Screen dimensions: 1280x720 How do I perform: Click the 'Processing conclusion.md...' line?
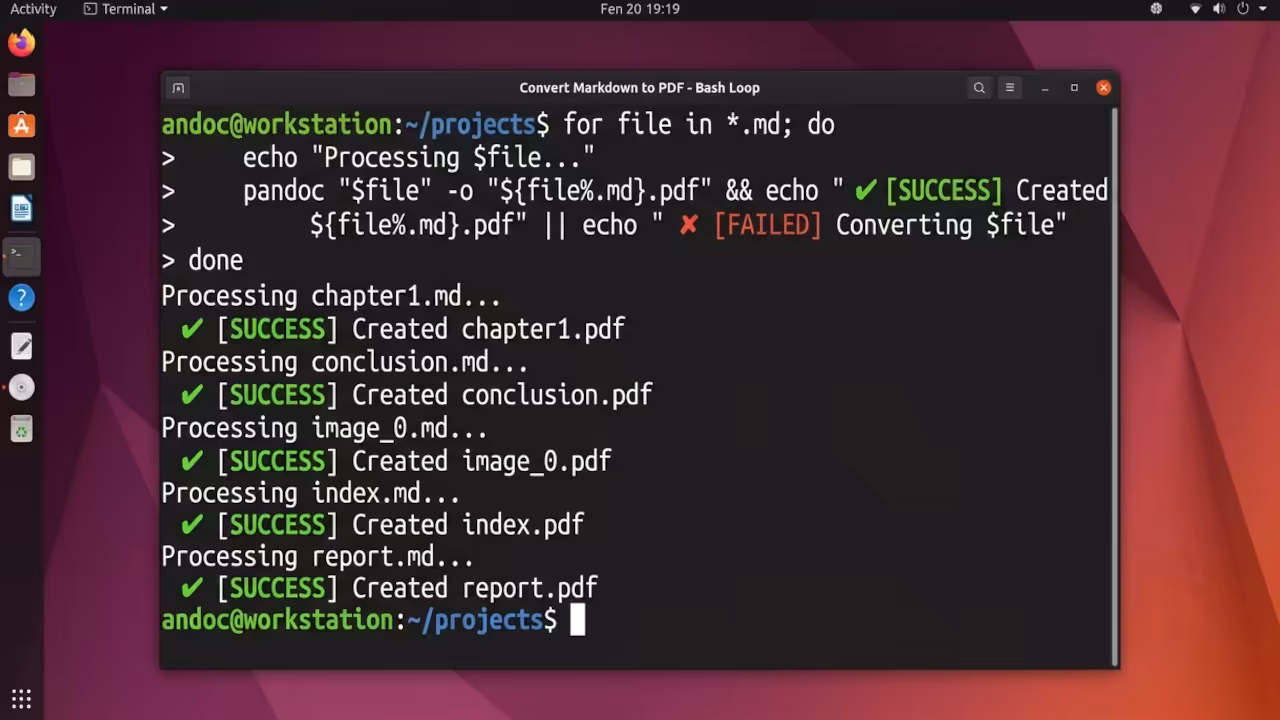[345, 362]
